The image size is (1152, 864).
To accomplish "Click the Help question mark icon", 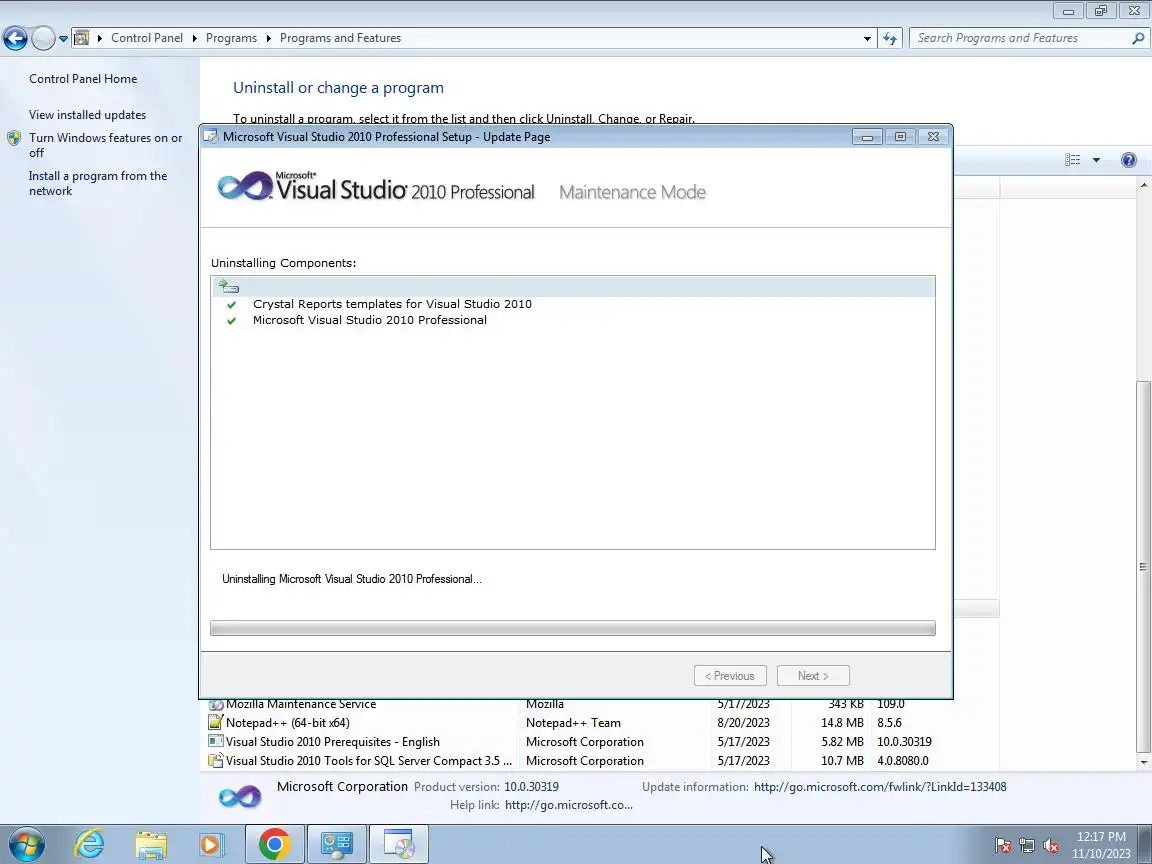I will pos(1129,159).
